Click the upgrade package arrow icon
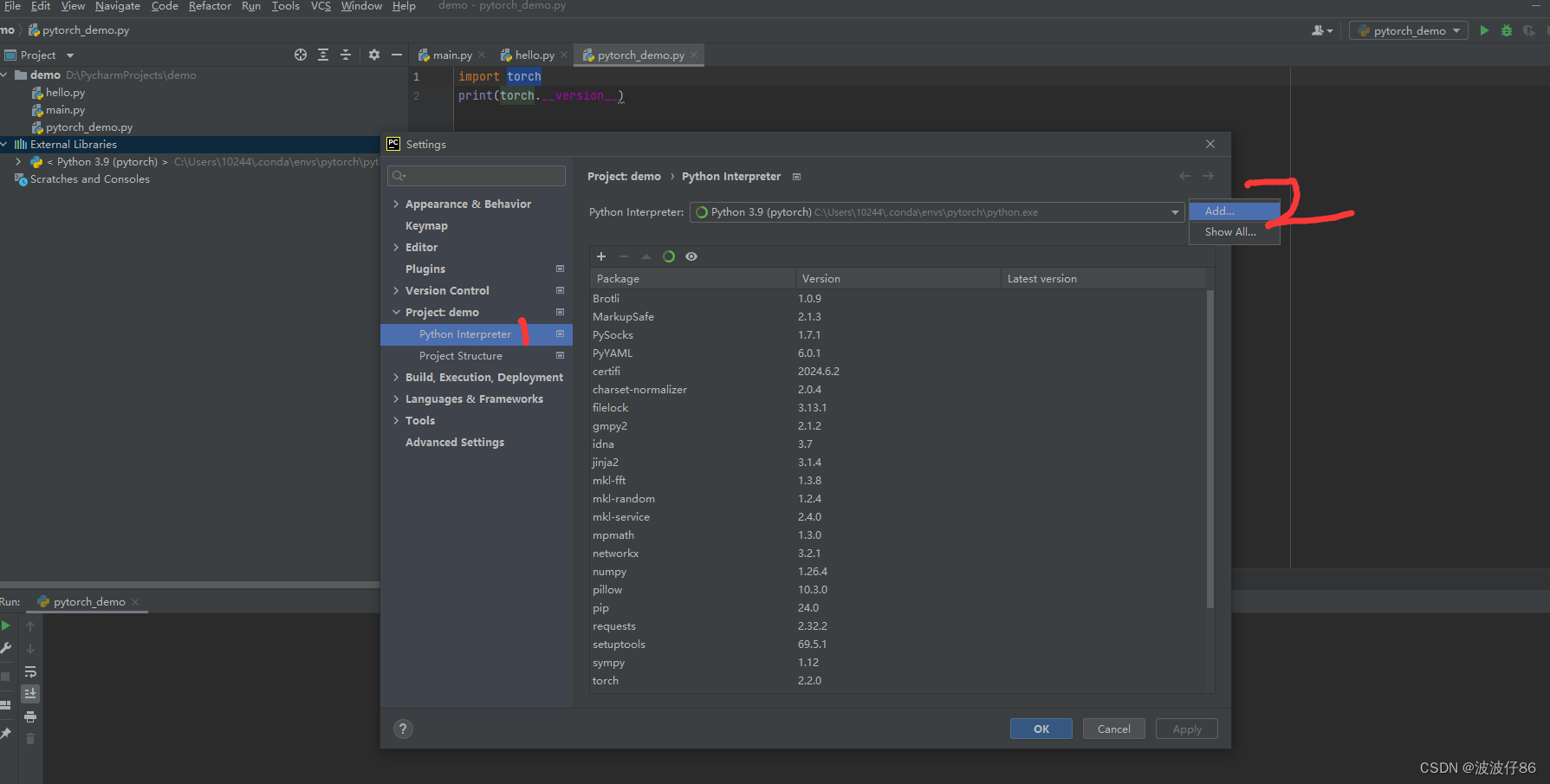 (646, 256)
